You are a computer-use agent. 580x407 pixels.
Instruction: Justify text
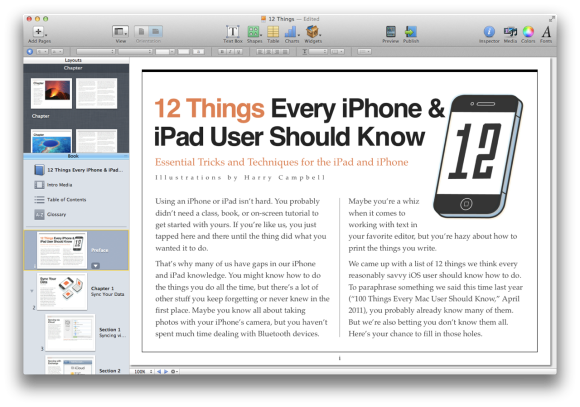pyautogui.click(x=285, y=51)
